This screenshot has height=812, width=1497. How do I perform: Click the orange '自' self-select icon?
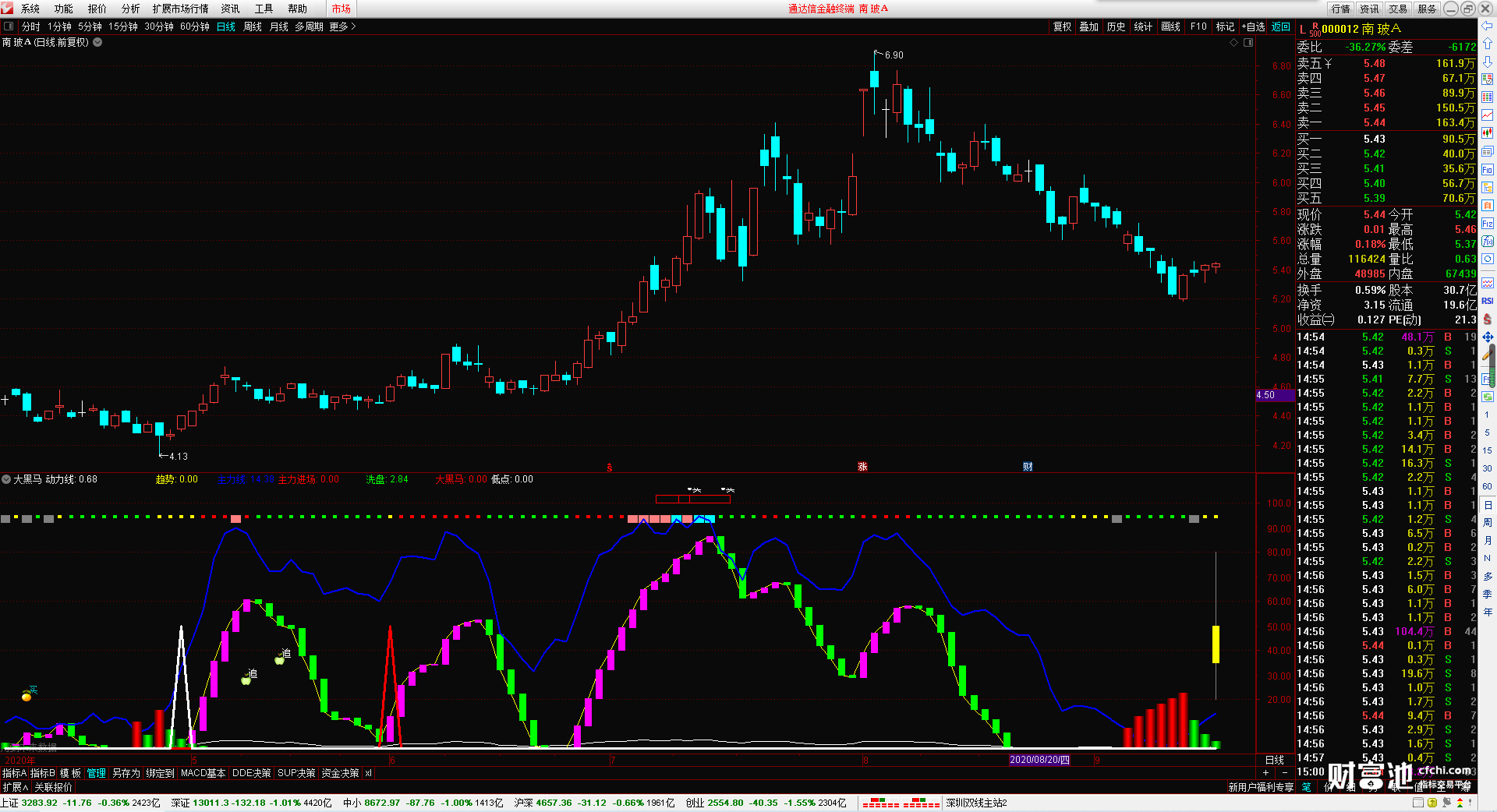(1488, 206)
